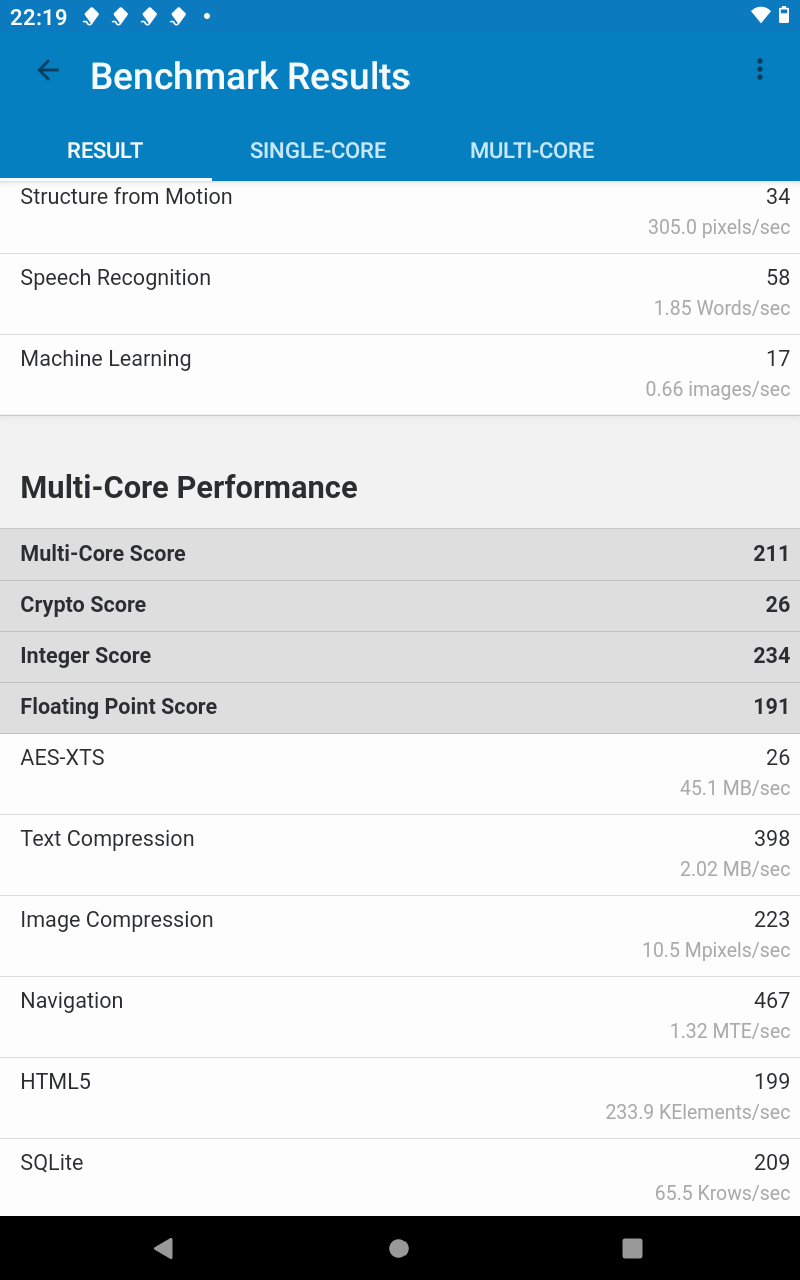
Task: Tap the Multi-Core Score row
Action: [x=400, y=554]
